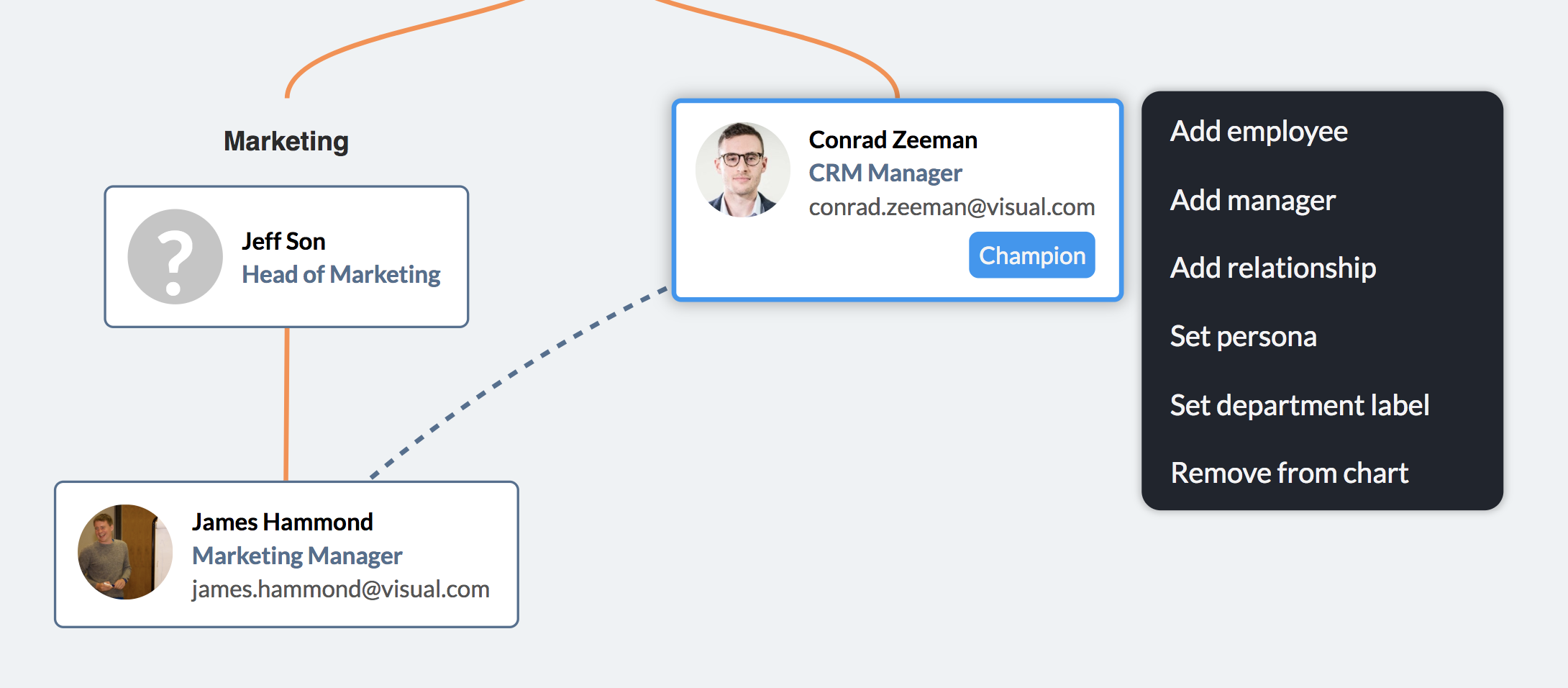
Task: Select Add relationship in the menu
Action: click(x=1272, y=268)
